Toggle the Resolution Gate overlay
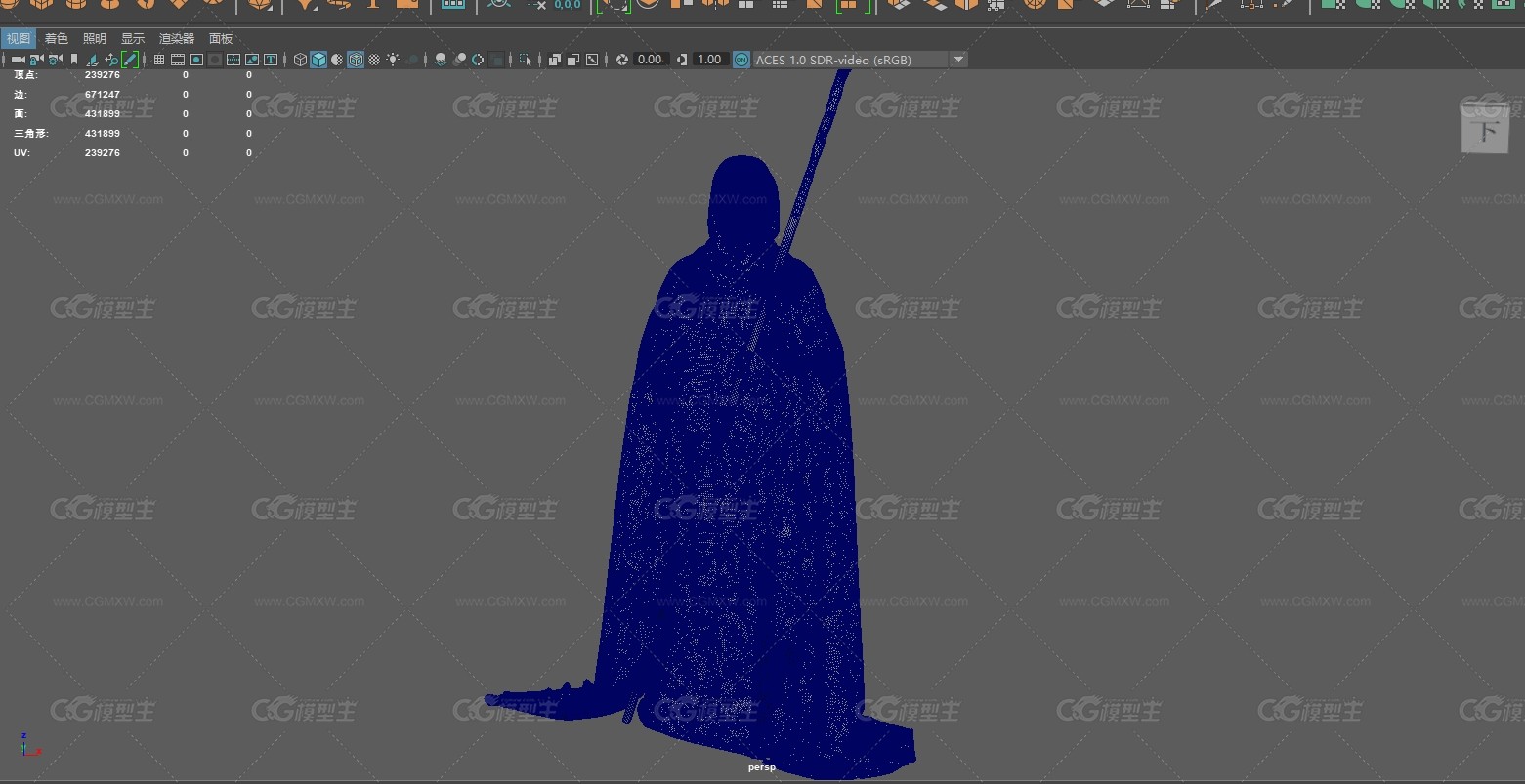1525x784 pixels. (196, 60)
